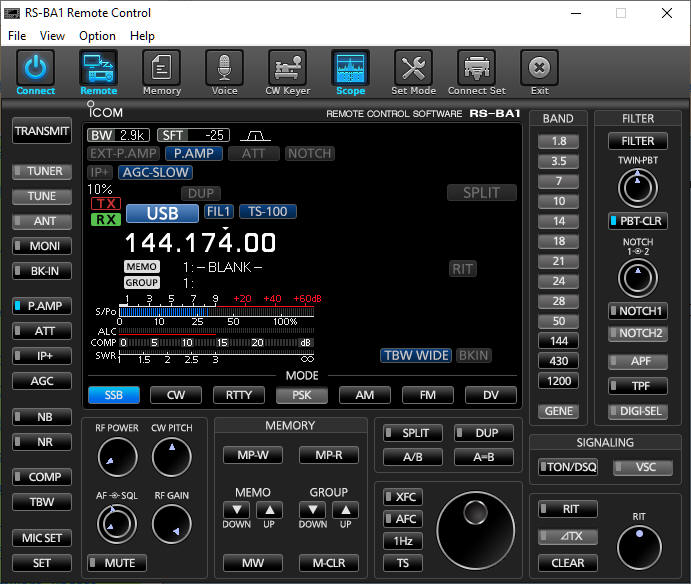This screenshot has width=691, height=584.
Task: Click the FILTER button in Filter panel
Action: (638, 141)
